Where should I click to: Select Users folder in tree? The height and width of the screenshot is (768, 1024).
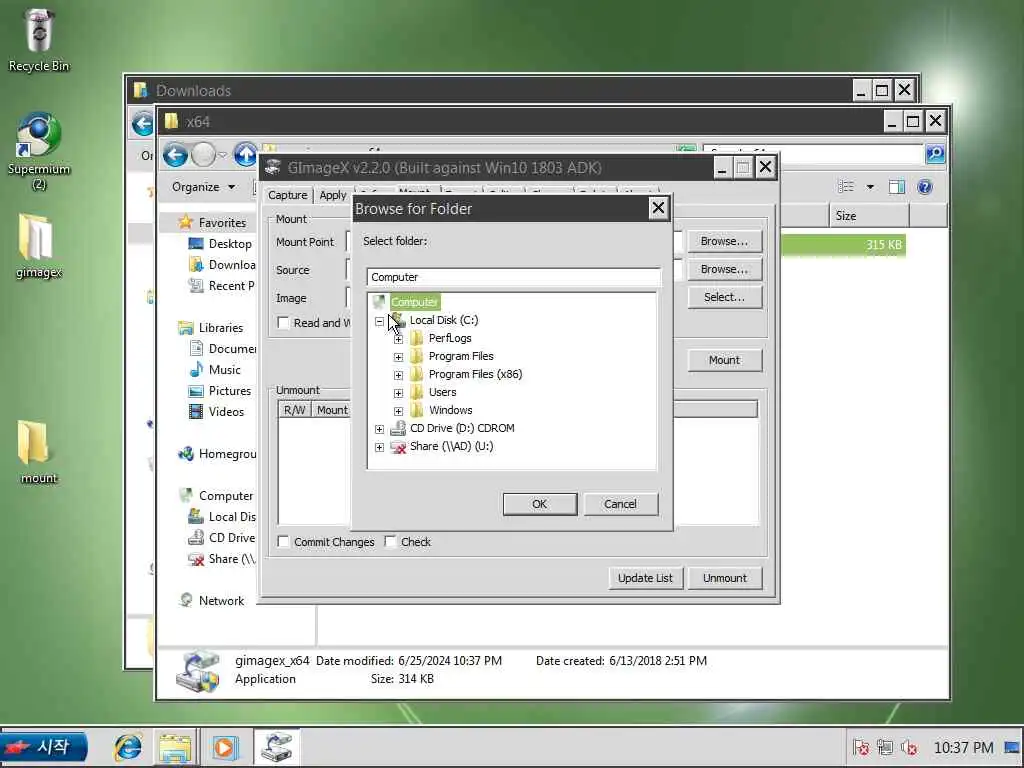pos(443,392)
